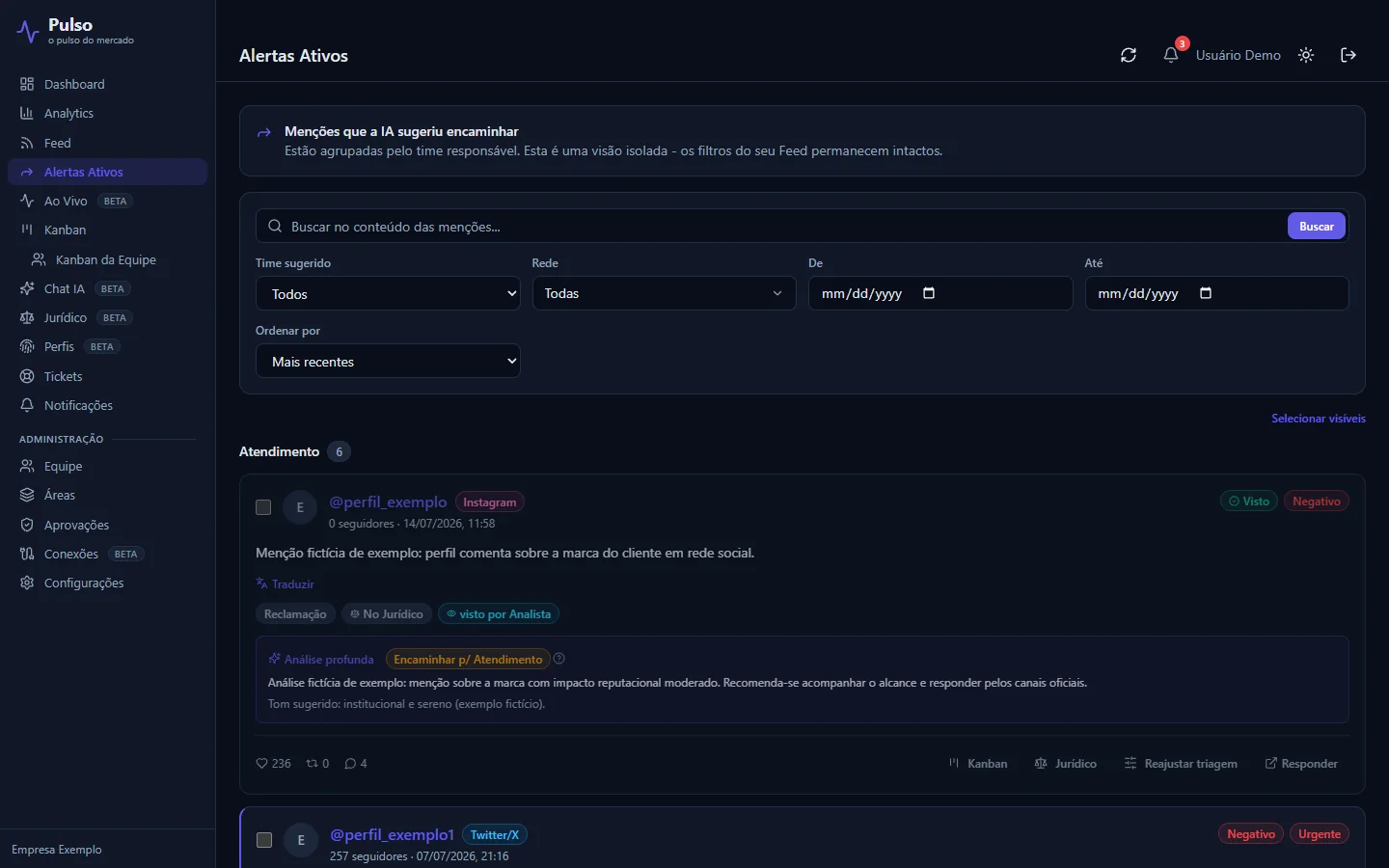Select the checkbox for @perfil_exemplo1 mention
The height and width of the screenshot is (868, 1389).
pyautogui.click(x=264, y=840)
